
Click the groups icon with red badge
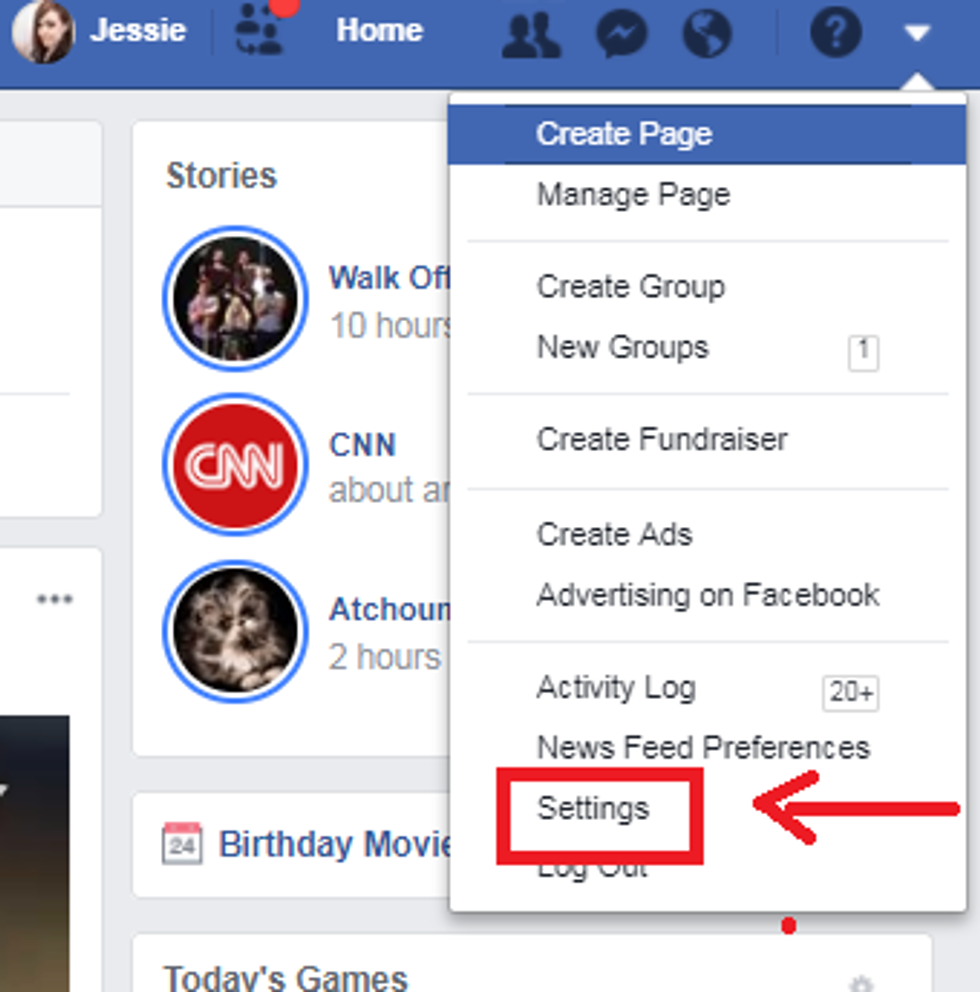[x=260, y=31]
